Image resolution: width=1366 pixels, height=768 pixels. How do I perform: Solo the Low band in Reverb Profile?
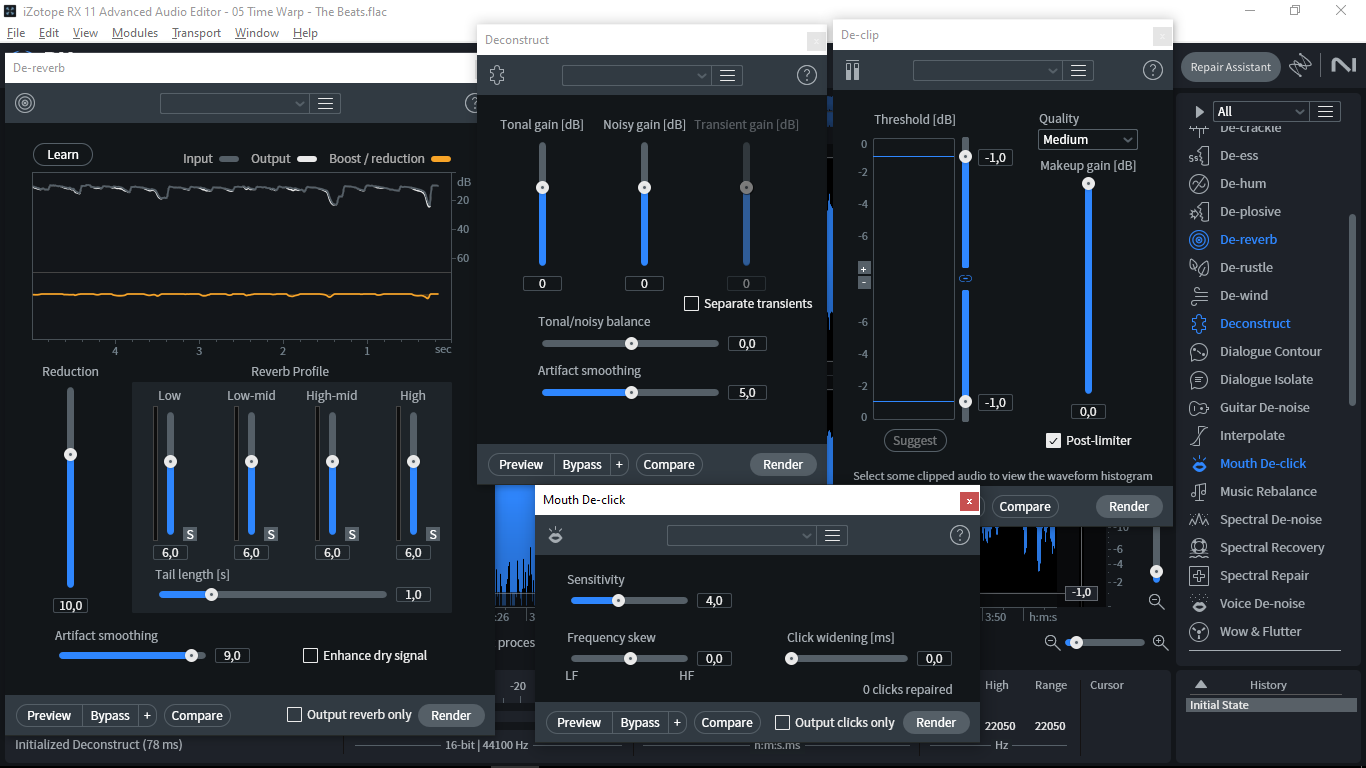(x=189, y=534)
